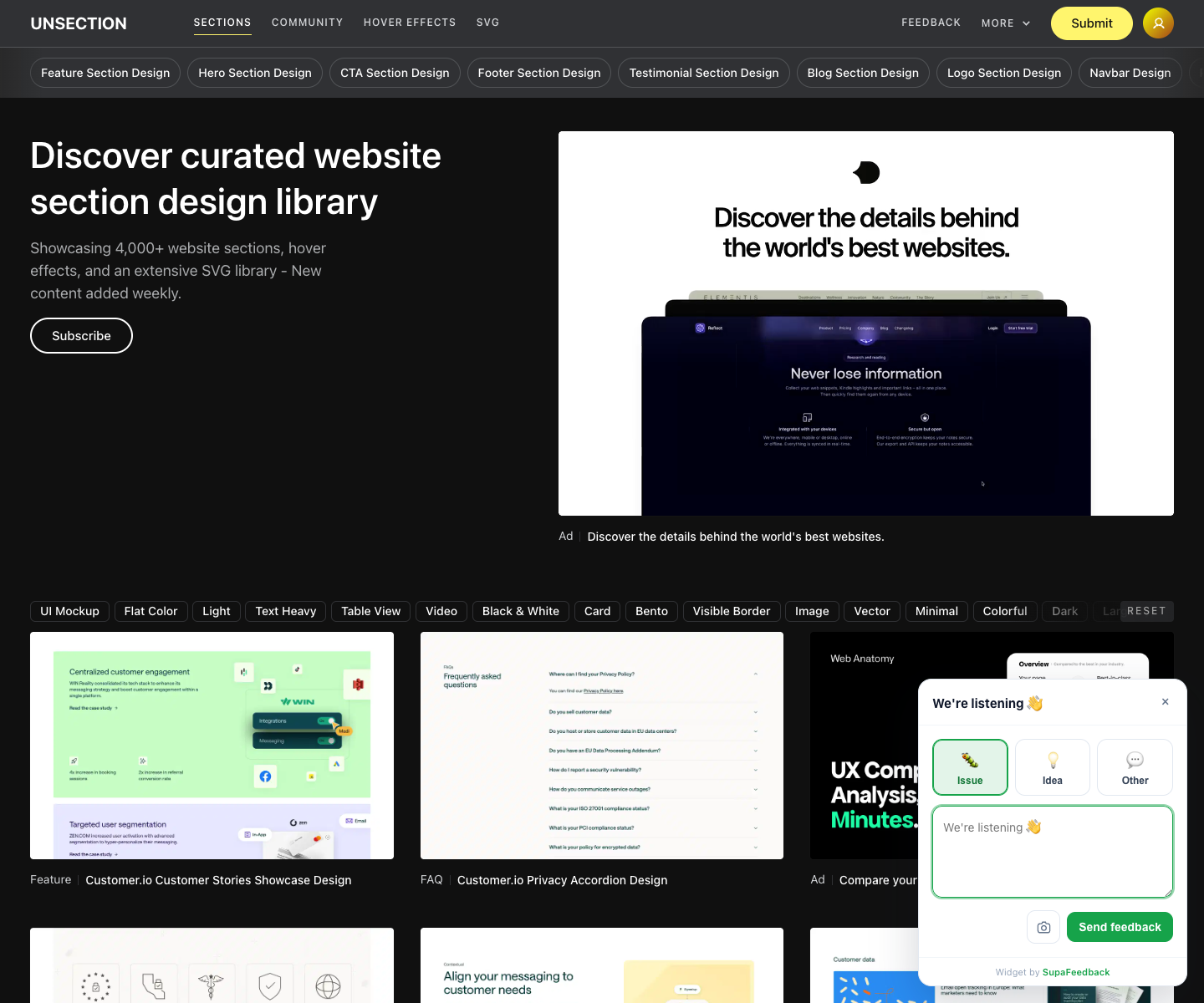Click the feedback message text area
The height and width of the screenshot is (1003, 1204).
[x=1053, y=852]
